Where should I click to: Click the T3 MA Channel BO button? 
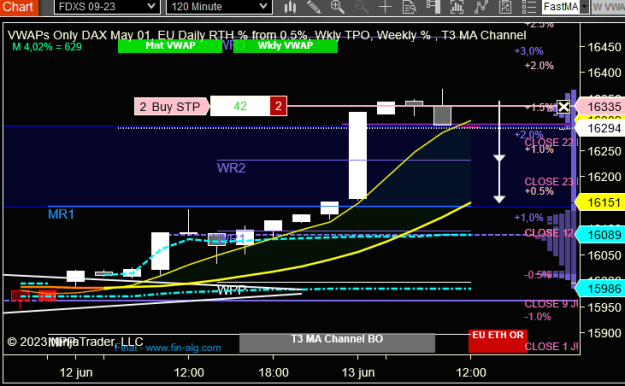click(337, 343)
